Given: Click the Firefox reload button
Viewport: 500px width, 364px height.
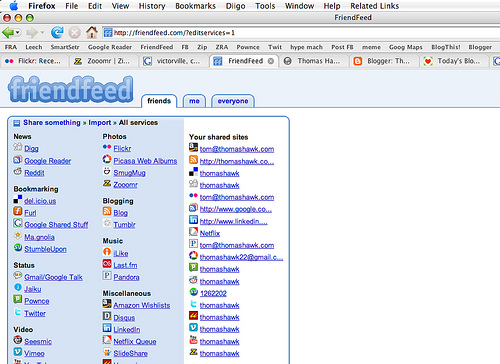Looking at the screenshot, I should (x=57, y=32).
